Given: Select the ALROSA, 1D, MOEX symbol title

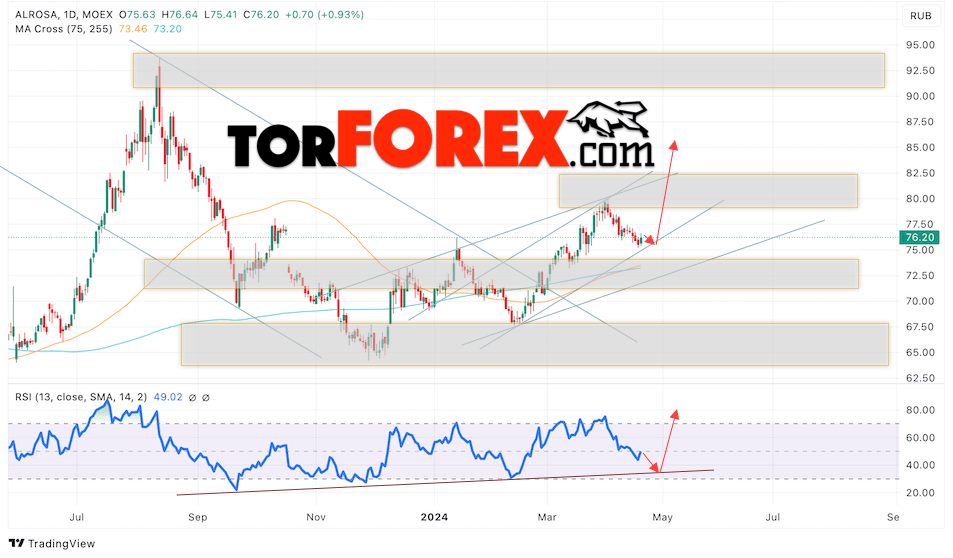Looking at the screenshot, I should coord(64,15).
